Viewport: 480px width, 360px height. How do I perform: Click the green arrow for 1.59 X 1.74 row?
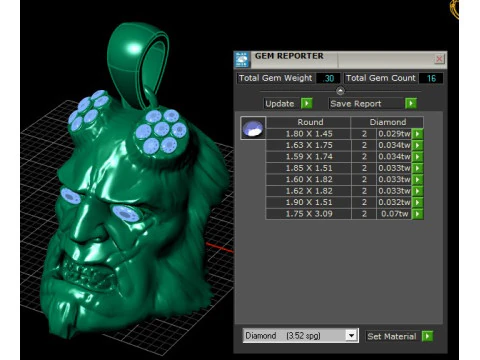[418, 157]
